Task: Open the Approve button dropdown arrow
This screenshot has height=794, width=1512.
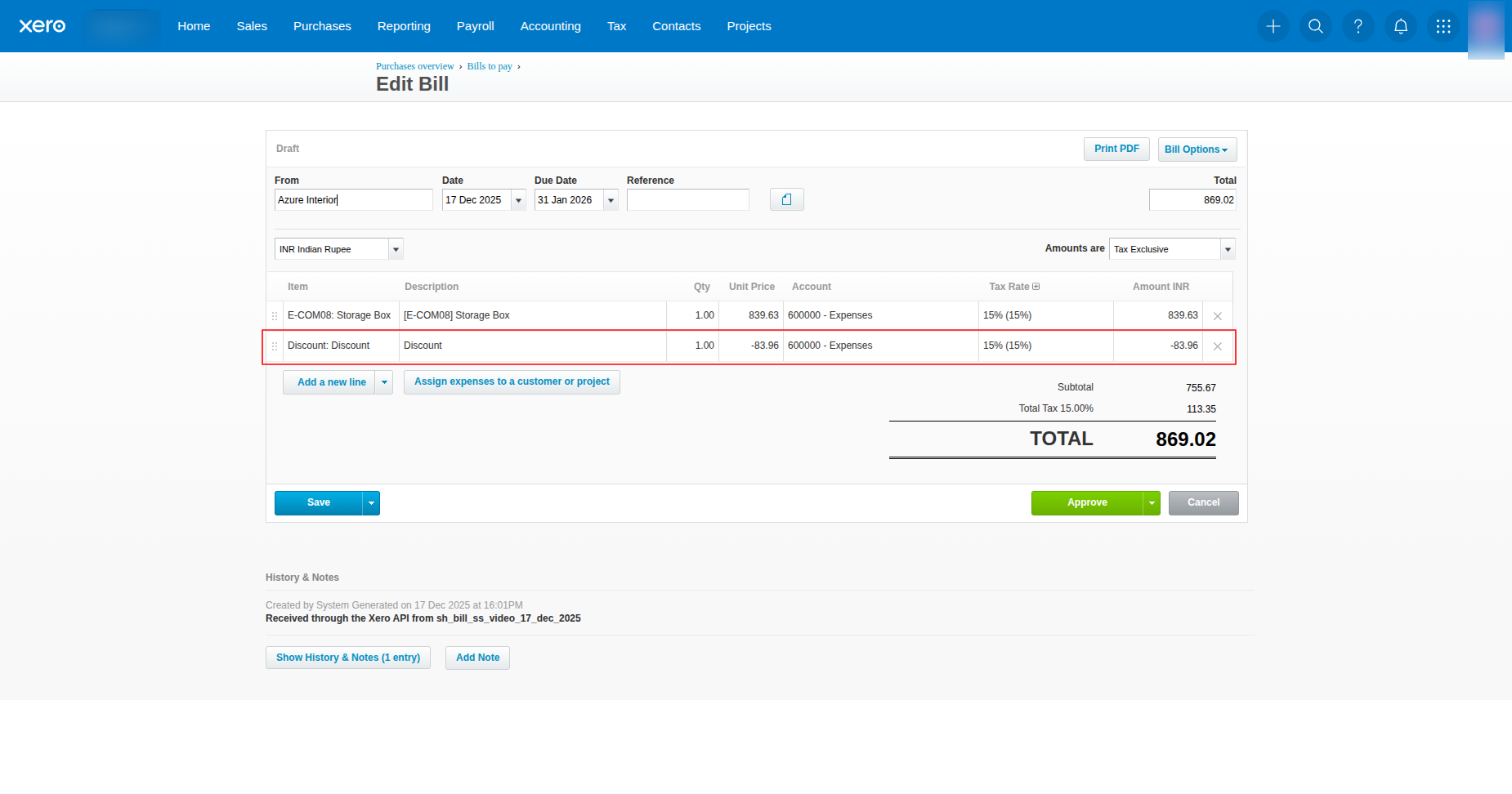Action: click(x=1152, y=503)
